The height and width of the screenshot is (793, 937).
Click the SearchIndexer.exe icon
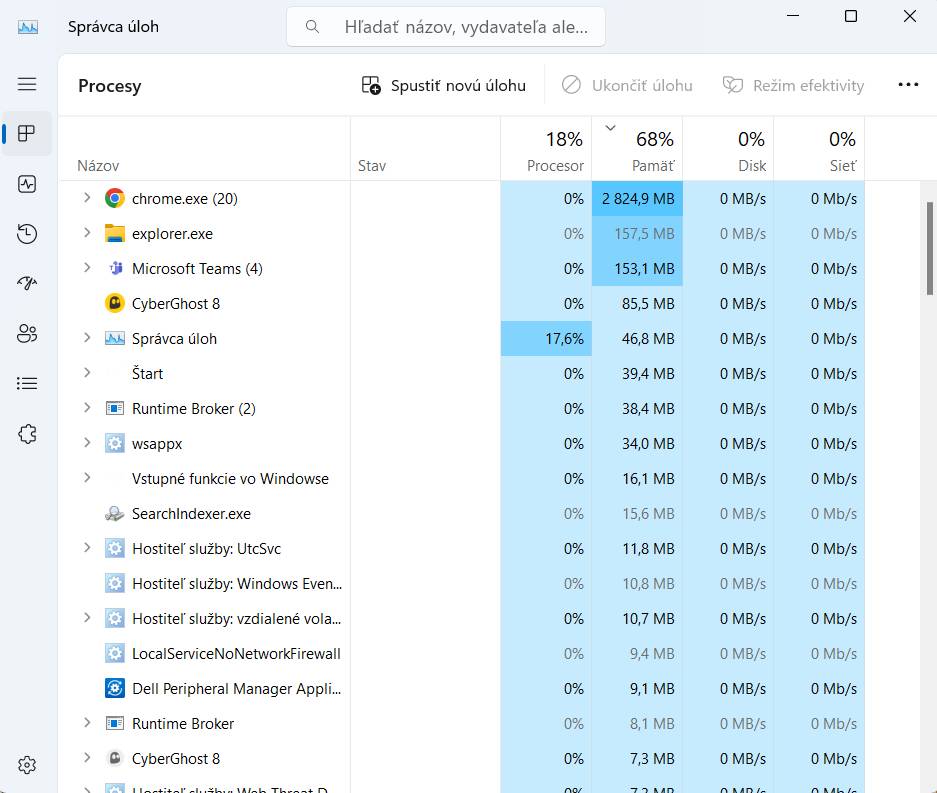(x=115, y=514)
